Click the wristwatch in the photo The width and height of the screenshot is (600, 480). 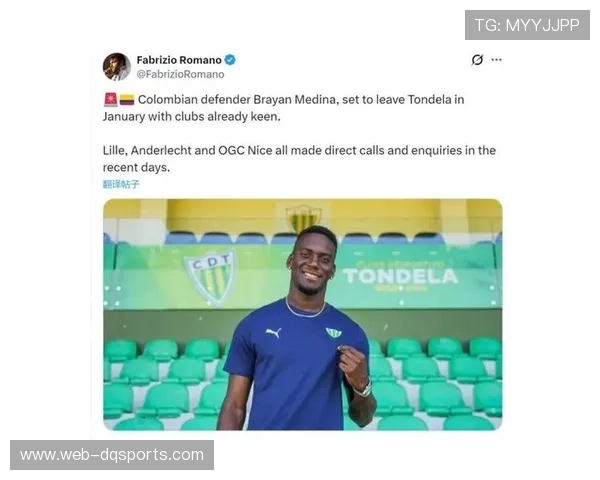(x=364, y=389)
